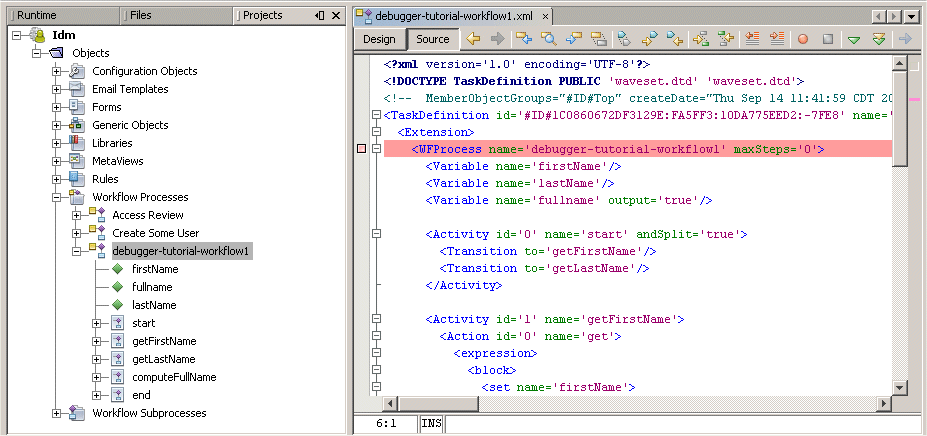The width and height of the screenshot is (927, 436).
Task: Select the end activity
Action: pyautogui.click(x=141, y=395)
